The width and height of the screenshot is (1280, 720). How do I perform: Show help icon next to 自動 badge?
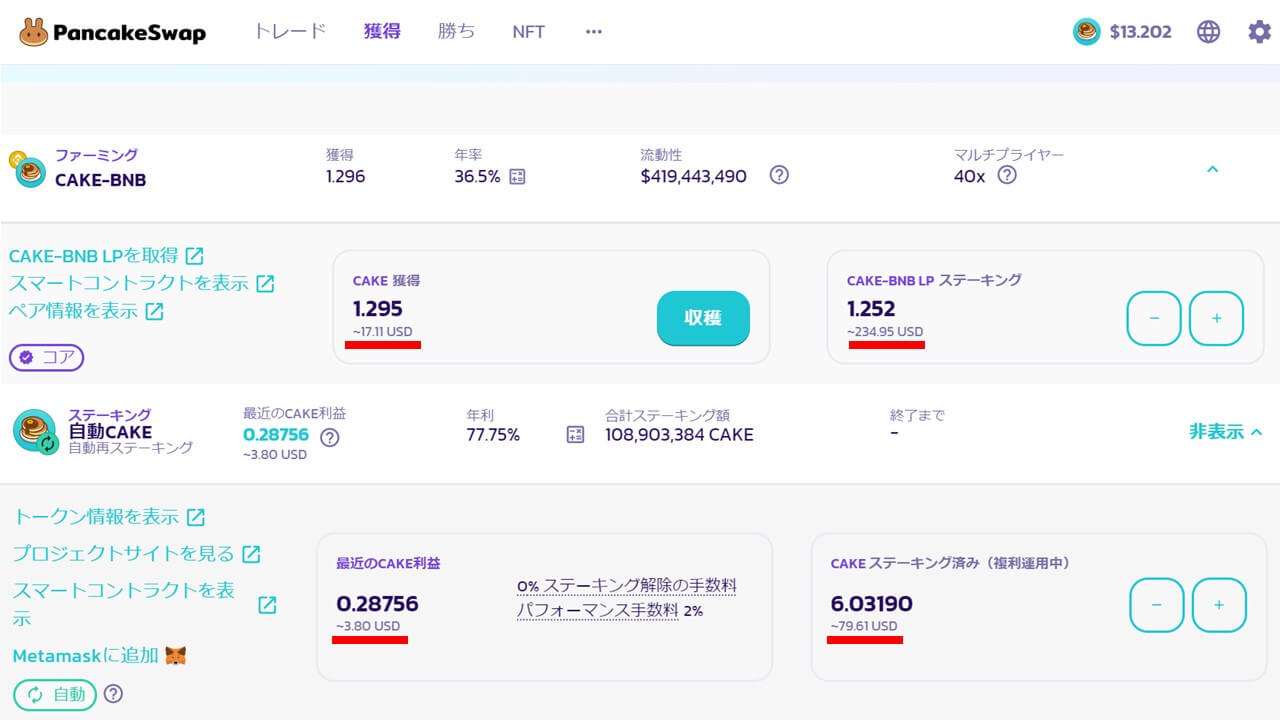(113, 693)
